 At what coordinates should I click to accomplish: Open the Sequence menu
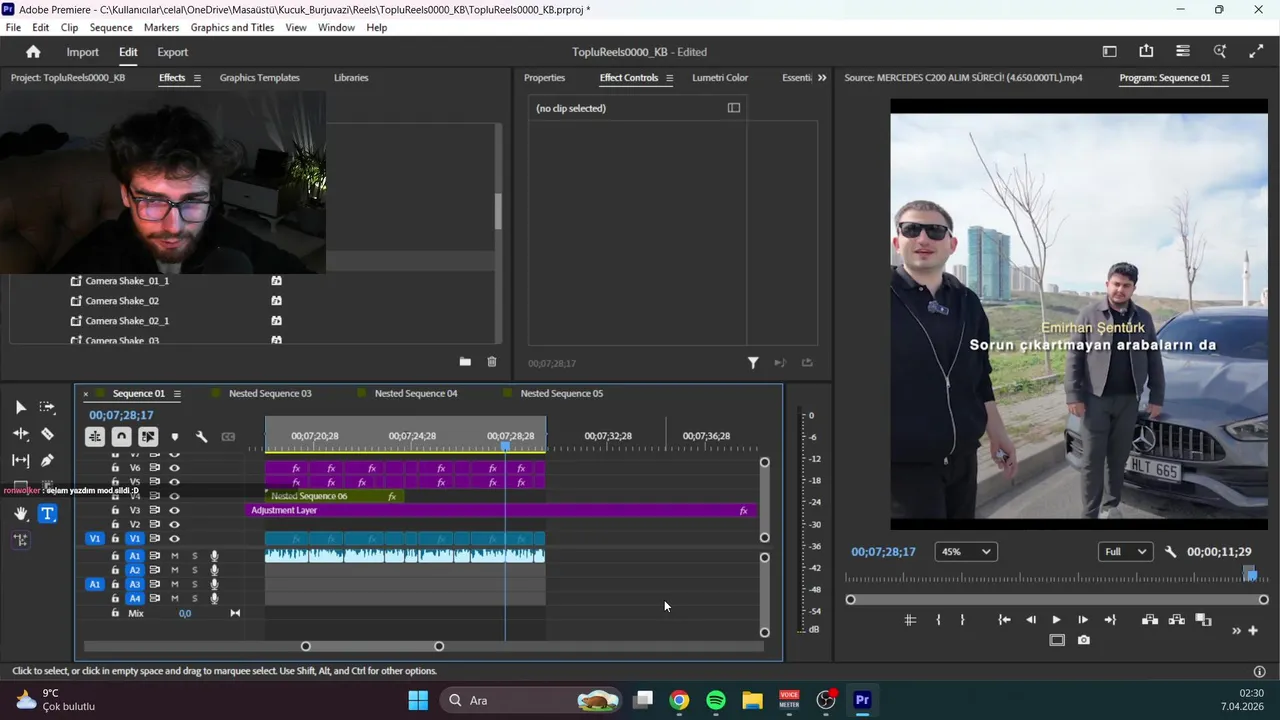[x=110, y=28]
